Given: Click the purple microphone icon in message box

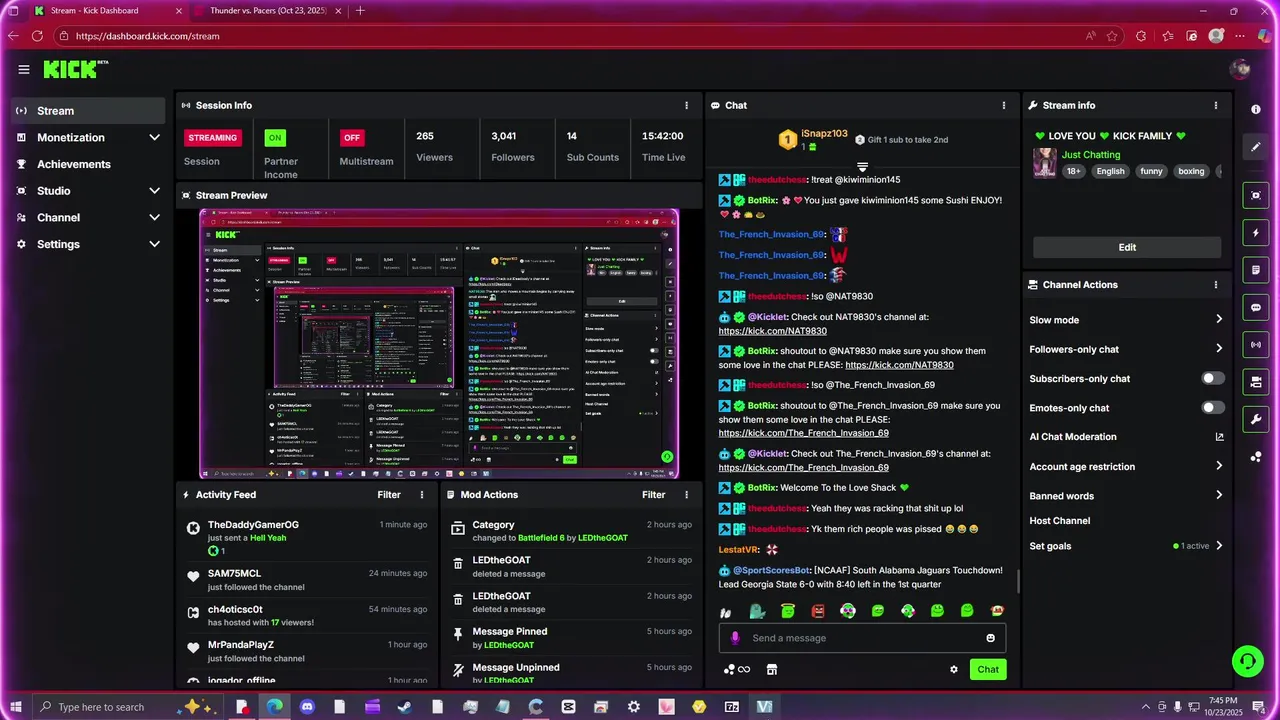Looking at the screenshot, I should click(x=735, y=638).
